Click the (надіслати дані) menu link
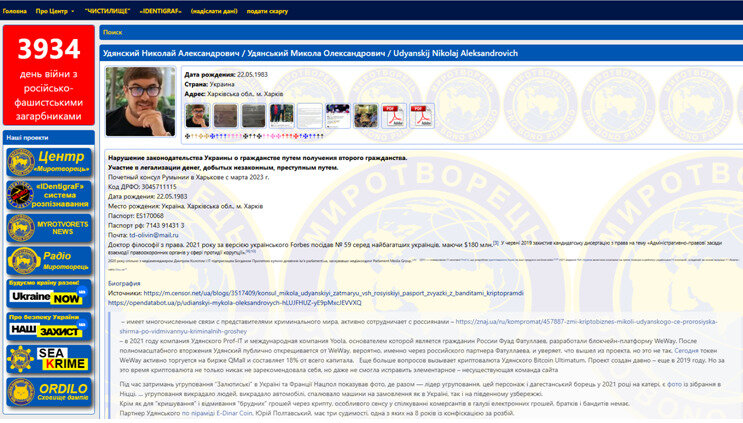 coord(214,11)
